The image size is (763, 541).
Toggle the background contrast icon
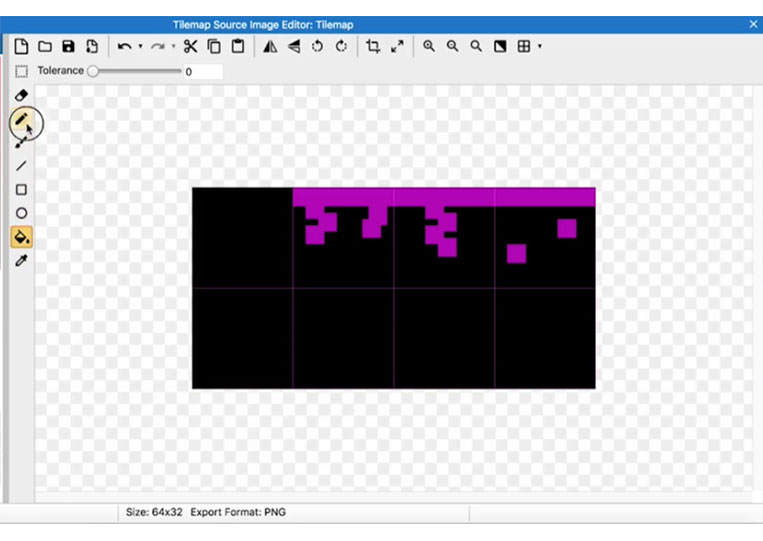500,47
